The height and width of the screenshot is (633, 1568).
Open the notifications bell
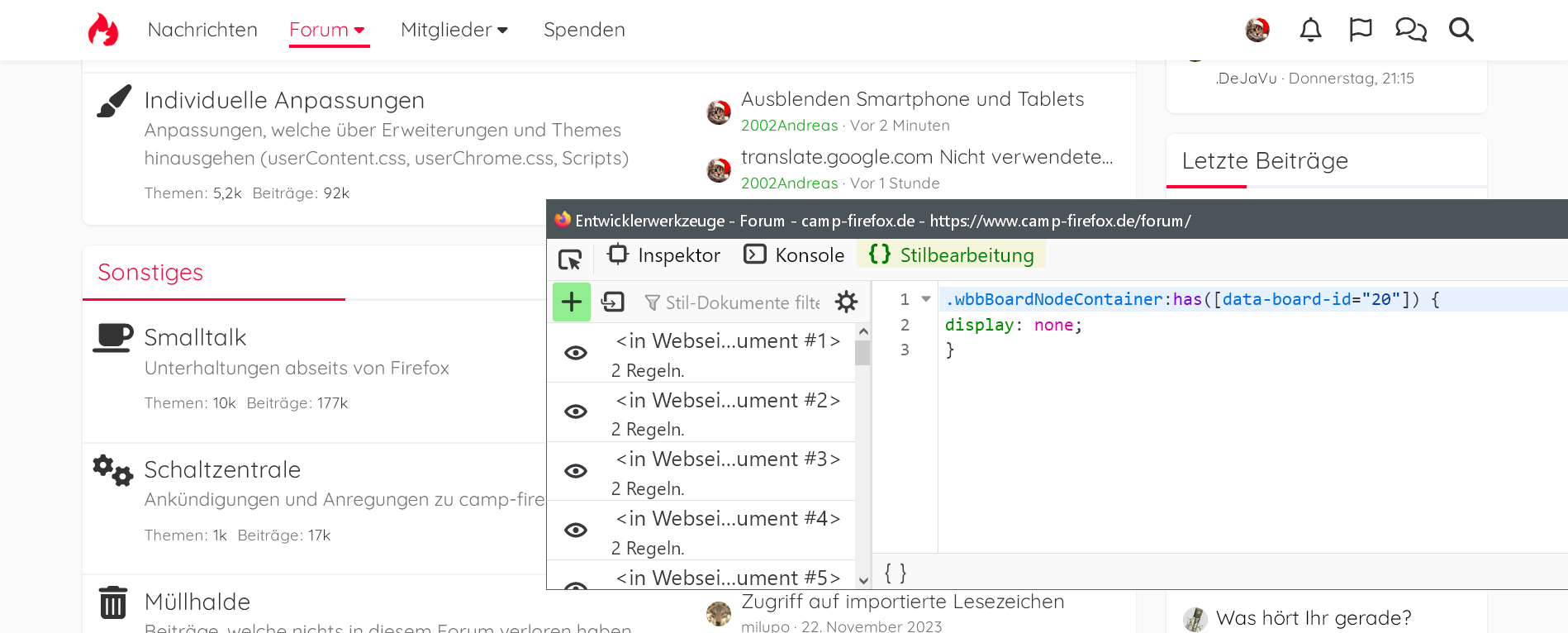point(1310,30)
